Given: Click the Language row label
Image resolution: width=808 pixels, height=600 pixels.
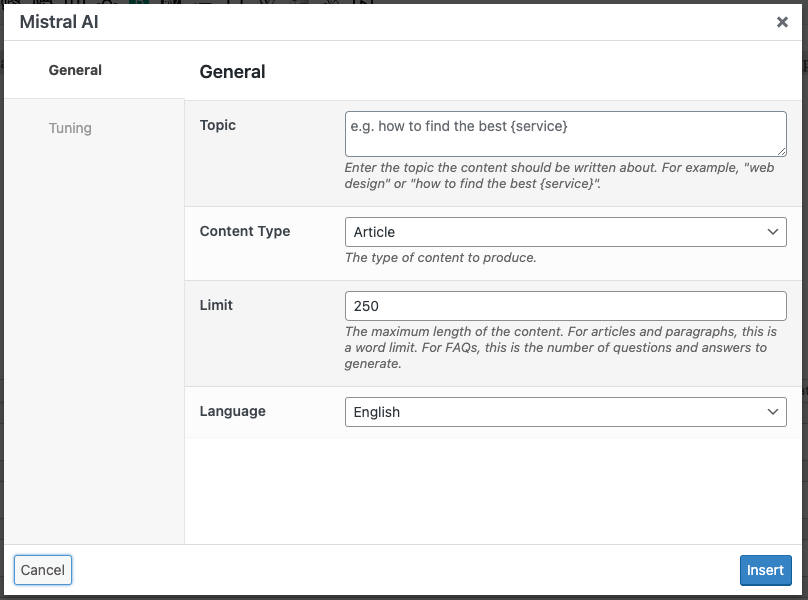Looking at the screenshot, I should pyautogui.click(x=234, y=411).
